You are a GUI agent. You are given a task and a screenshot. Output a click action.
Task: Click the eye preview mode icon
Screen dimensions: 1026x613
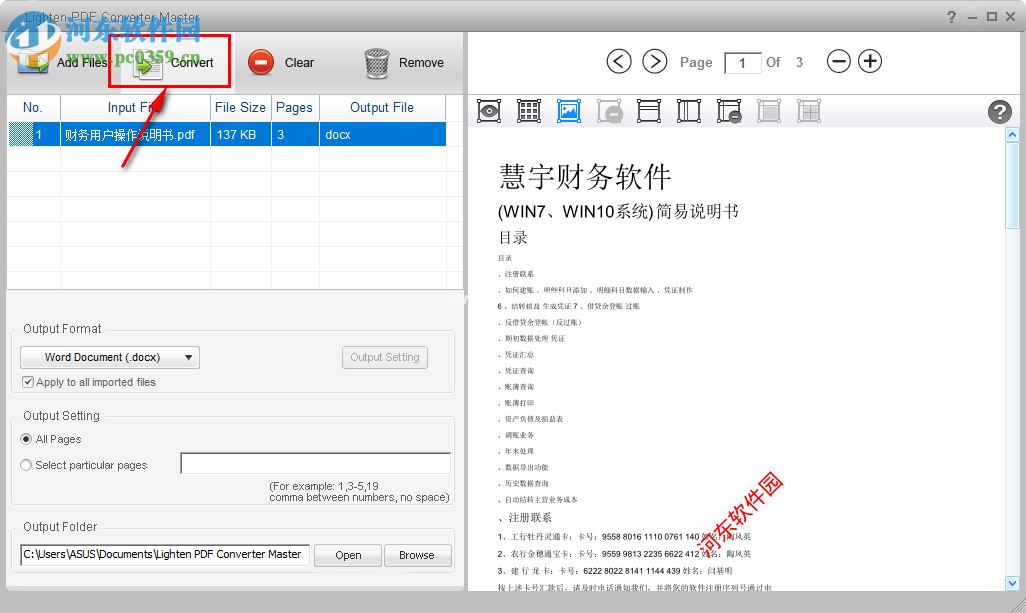(489, 111)
